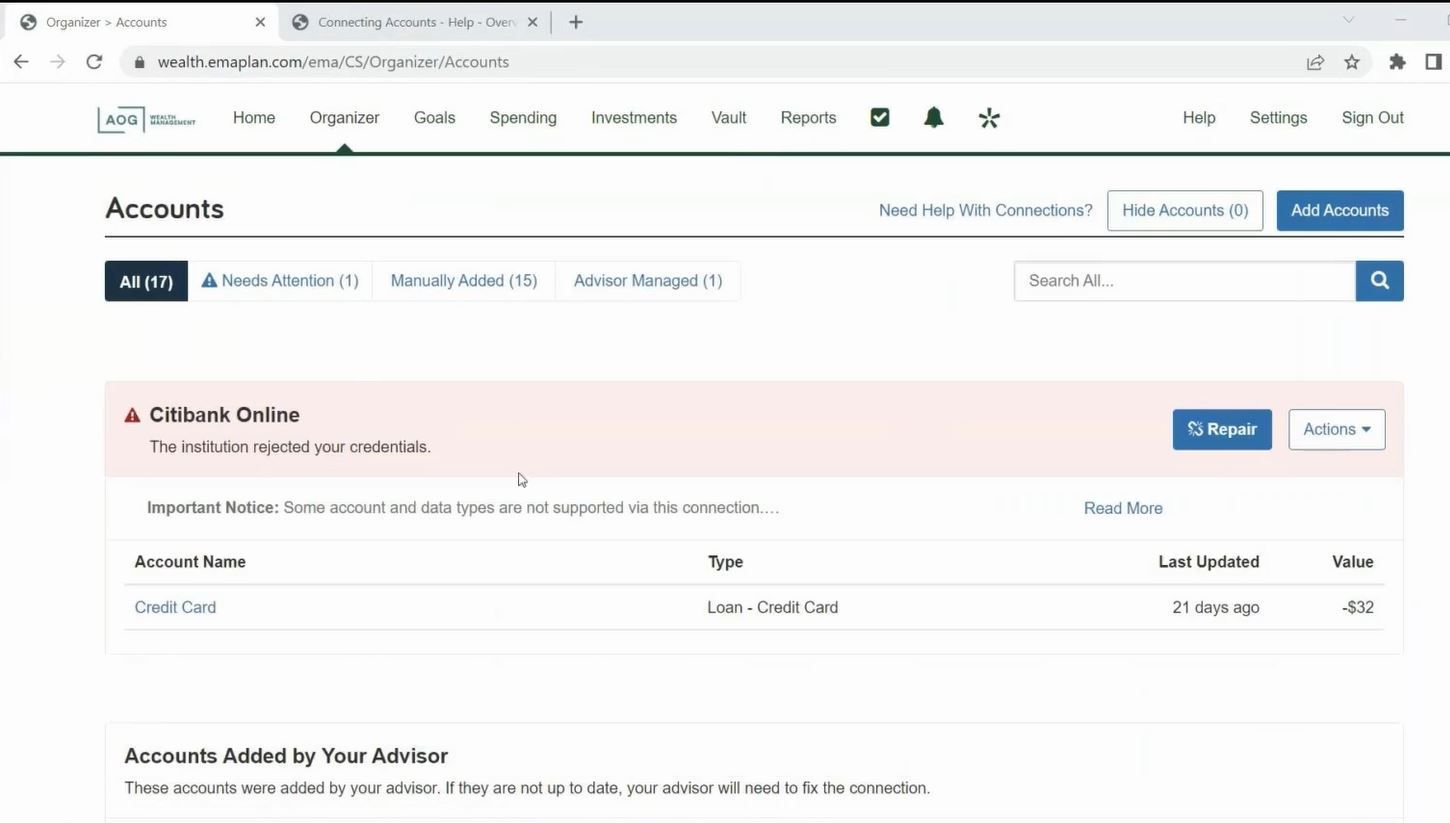Viewport: 1450px width, 823px height.
Task: Select the Manually Added (15) tab
Action: coord(464,281)
